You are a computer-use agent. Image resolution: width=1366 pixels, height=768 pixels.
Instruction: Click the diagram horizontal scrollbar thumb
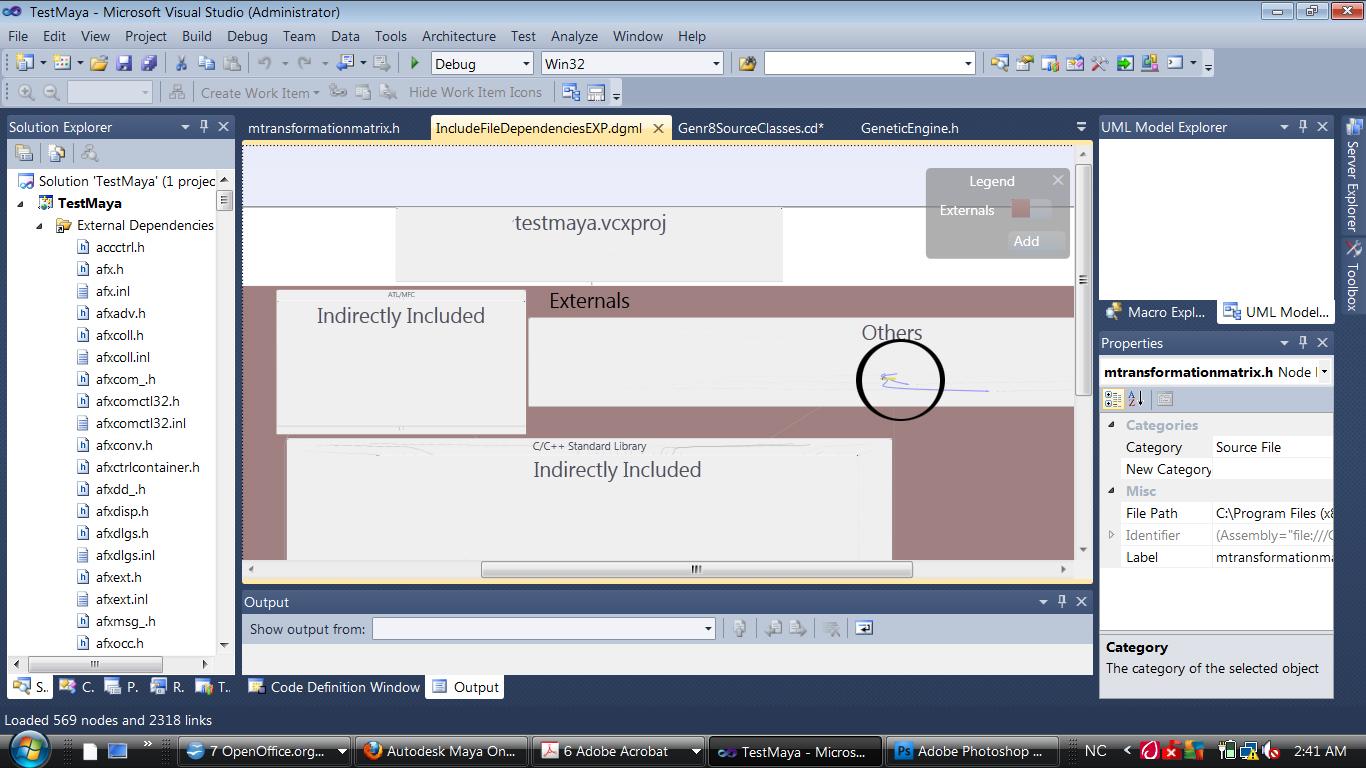coord(696,569)
